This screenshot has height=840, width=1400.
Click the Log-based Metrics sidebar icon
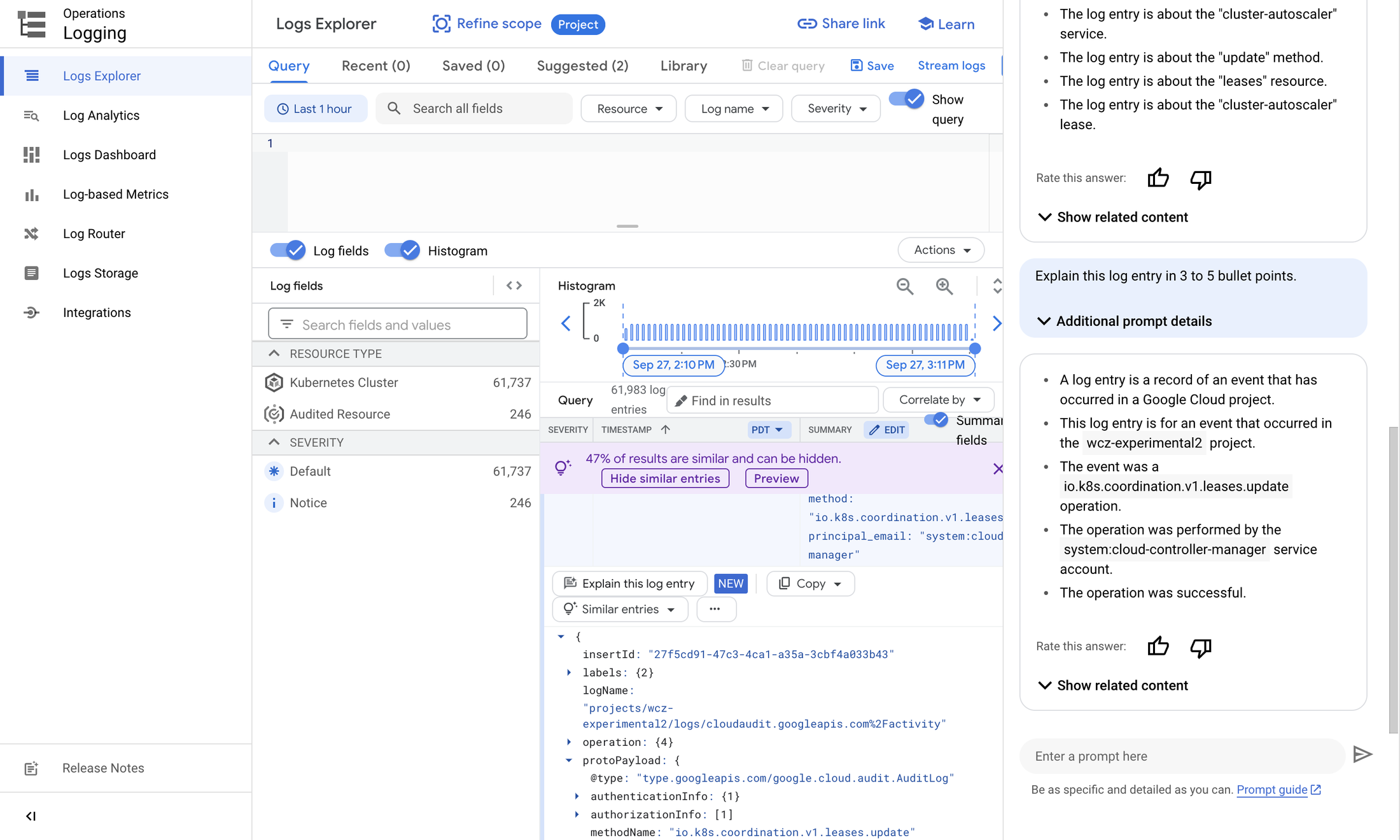(31, 194)
